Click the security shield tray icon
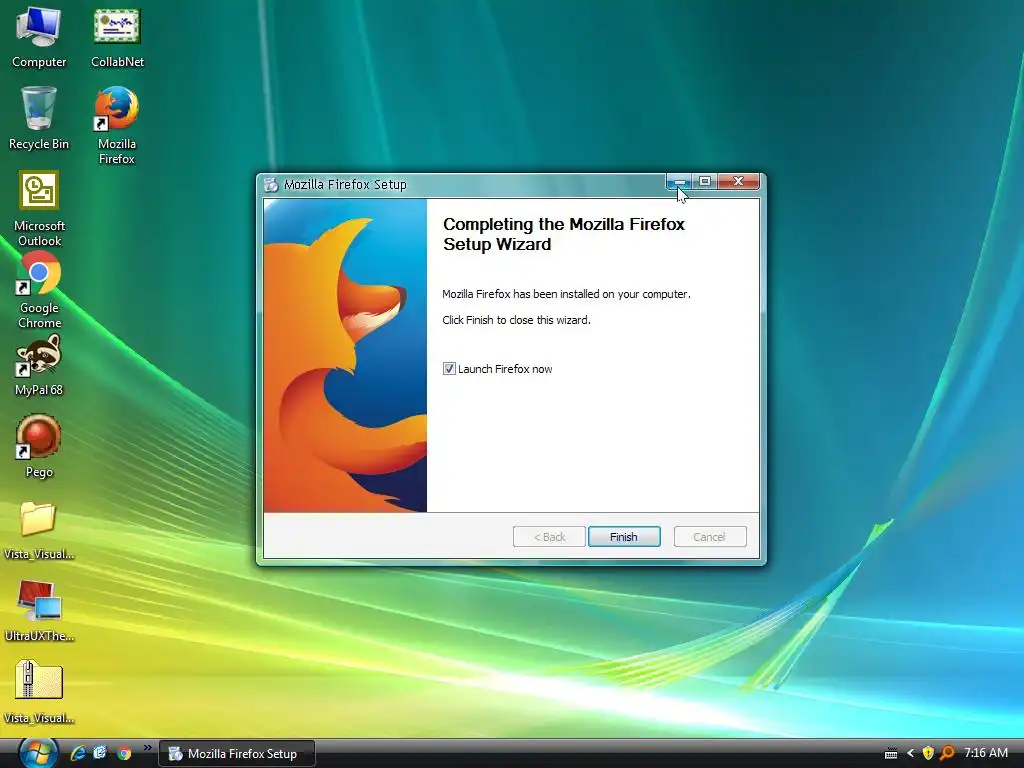This screenshot has width=1024, height=768. [x=927, y=754]
